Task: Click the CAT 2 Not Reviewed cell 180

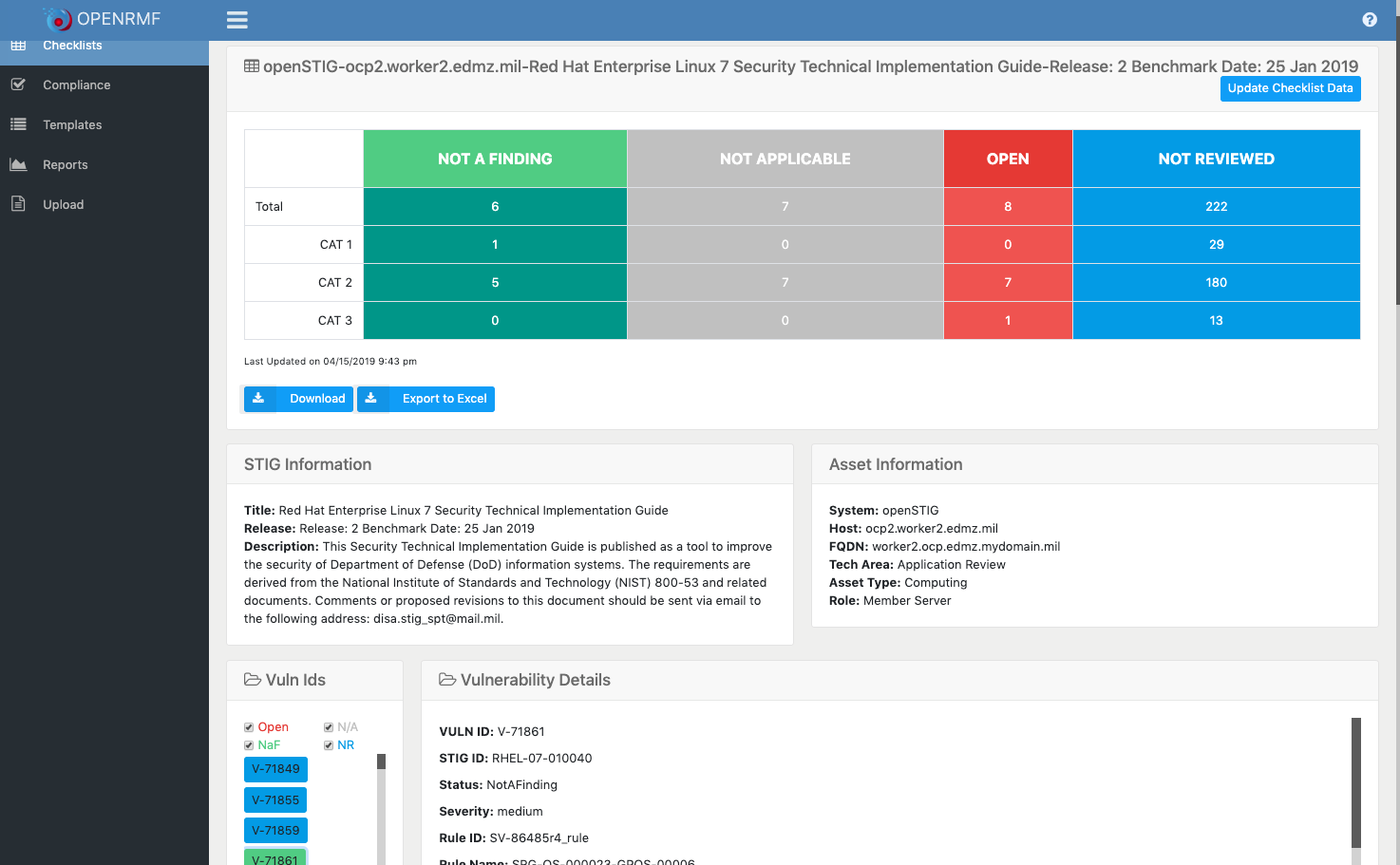Action: (x=1217, y=282)
